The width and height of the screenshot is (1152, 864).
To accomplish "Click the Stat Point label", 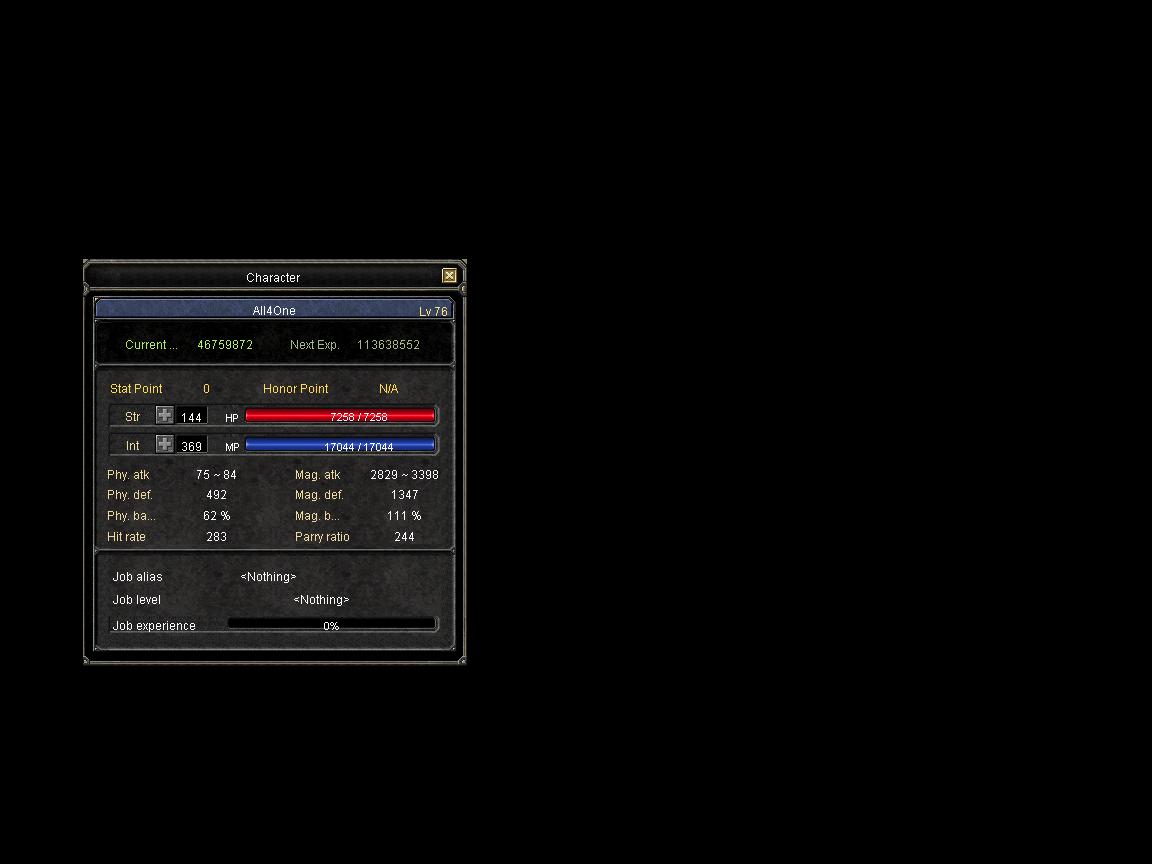I will [x=136, y=389].
